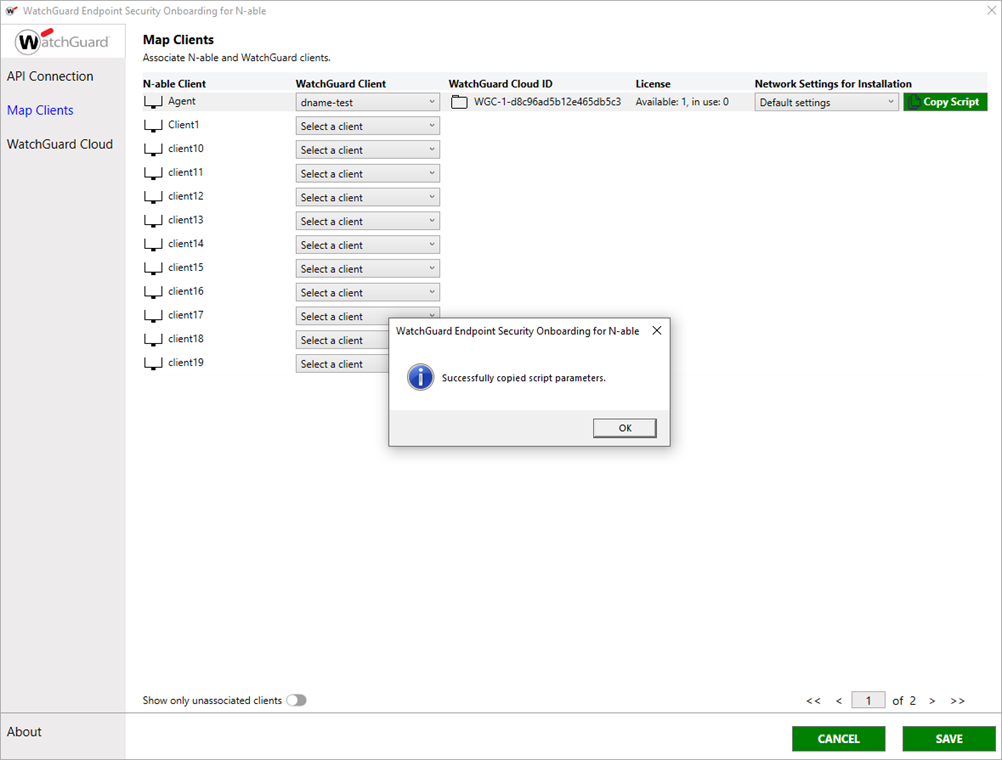Go to next page of clients
Viewport: 1002px width, 760px height.
click(x=931, y=700)
